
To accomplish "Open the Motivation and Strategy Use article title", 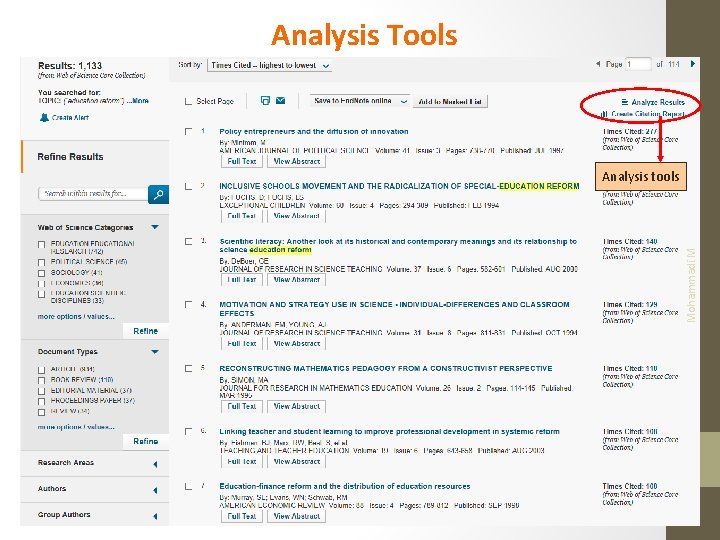I will (x=394, y=309).
